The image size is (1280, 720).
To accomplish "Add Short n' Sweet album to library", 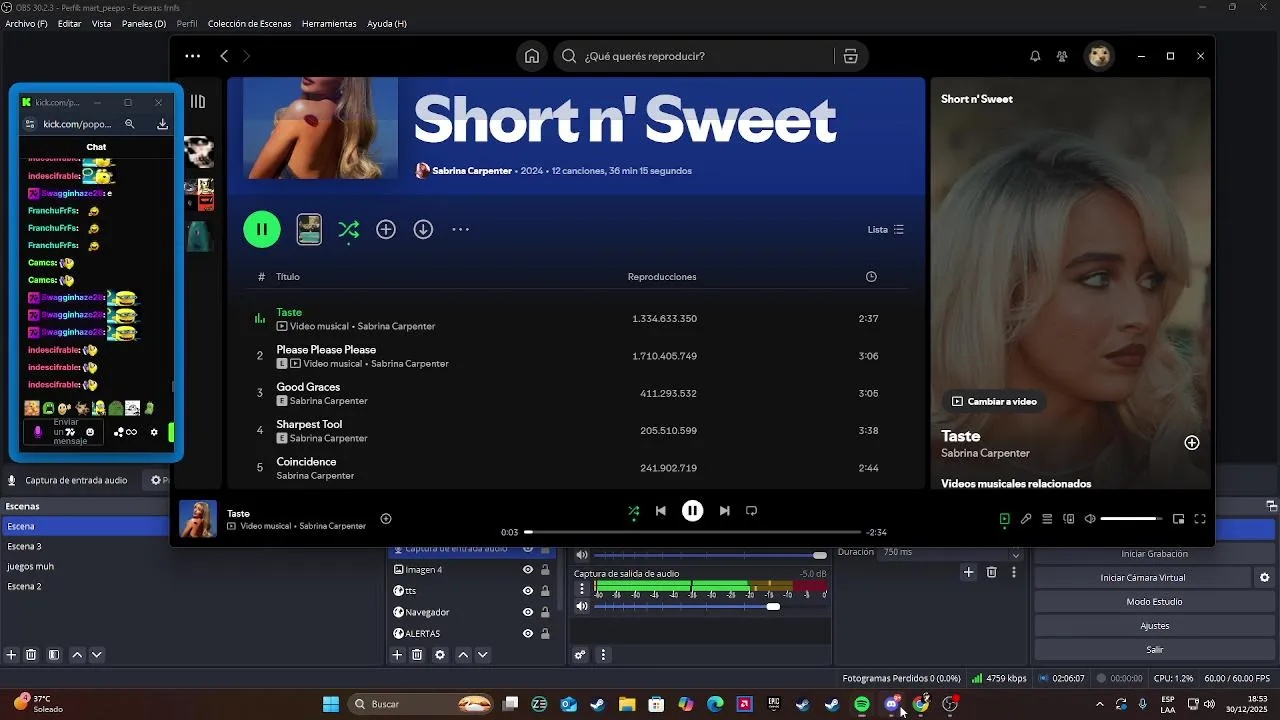I will (x=386, y=230).
